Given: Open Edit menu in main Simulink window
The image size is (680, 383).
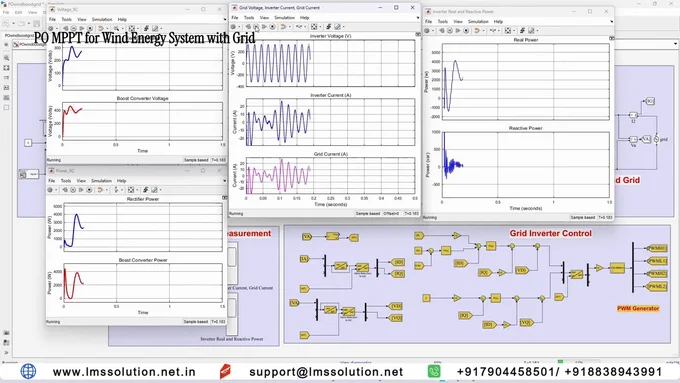Looking at the screenshot, I should [x=18, y=12].
